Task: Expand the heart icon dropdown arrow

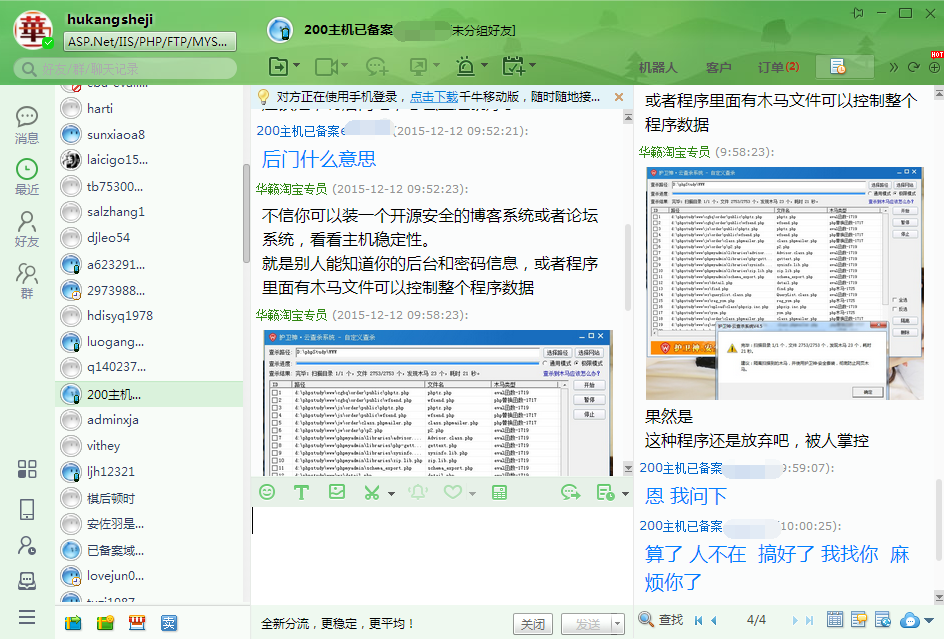Action: (x=473, y=494)
